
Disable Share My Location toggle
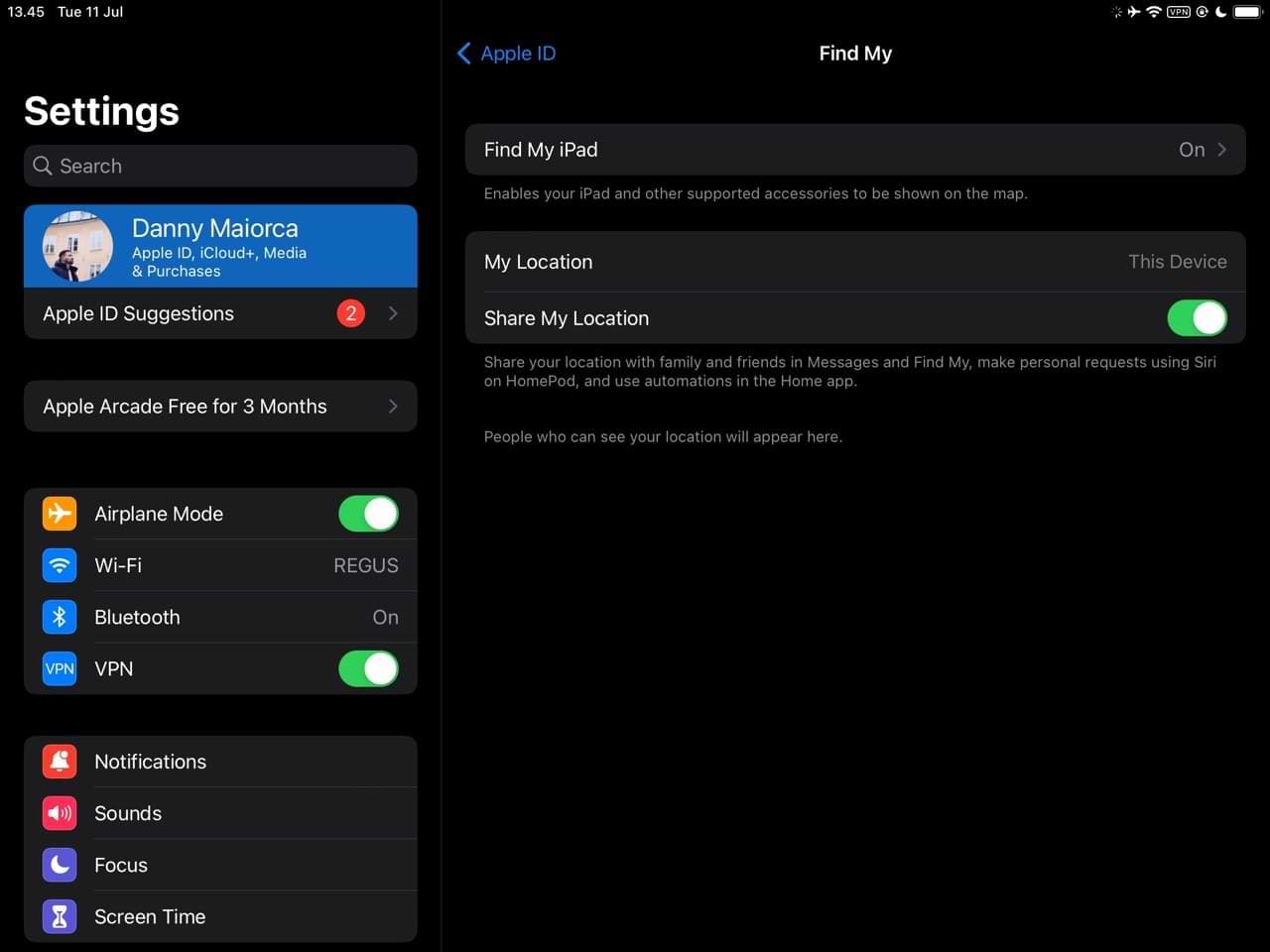[x=1198, y=318]
